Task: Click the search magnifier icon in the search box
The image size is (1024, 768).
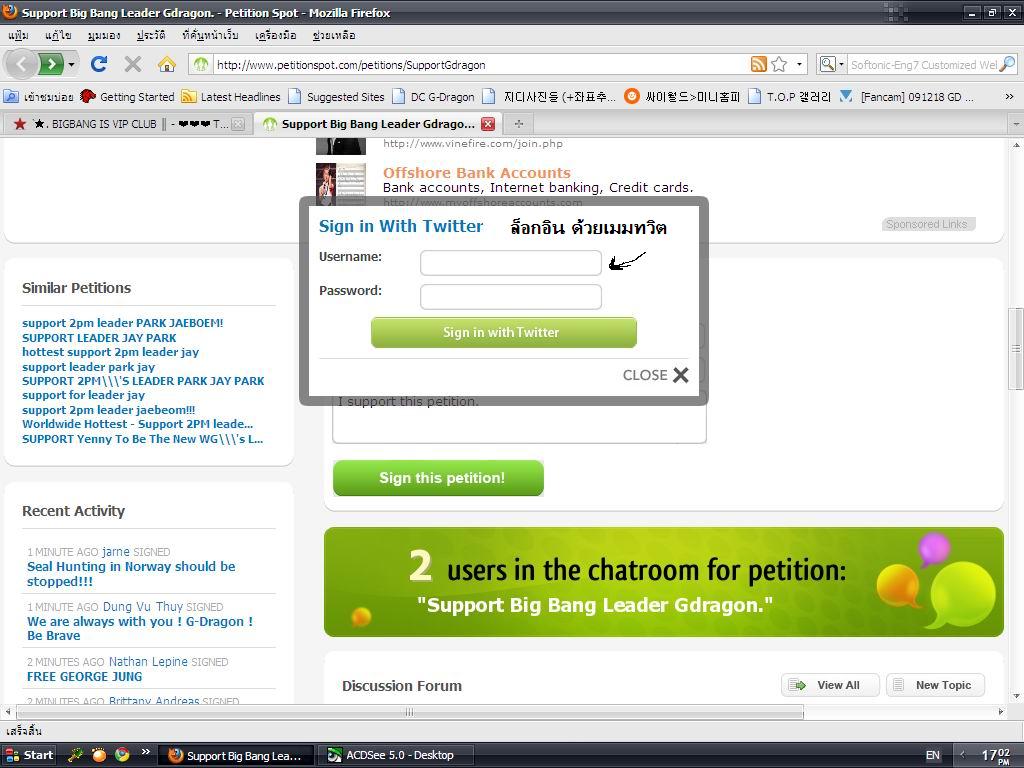Action: pyautogui.click(x=1008, y=64)
